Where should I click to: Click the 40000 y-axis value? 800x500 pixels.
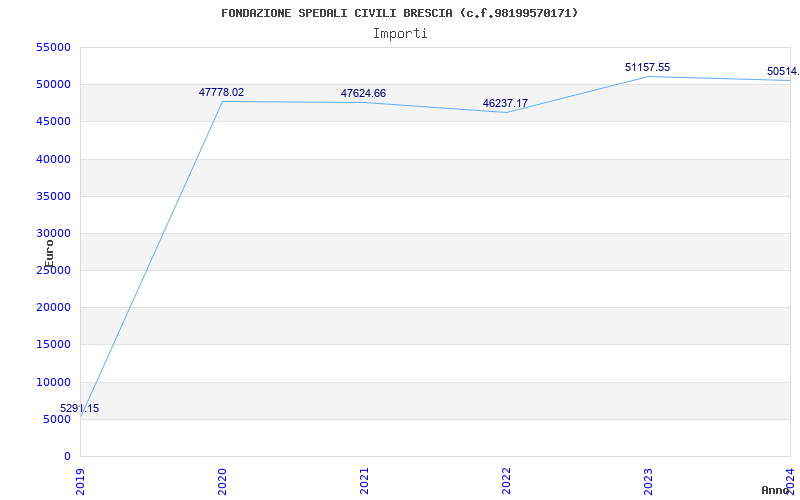click(54, 159)
